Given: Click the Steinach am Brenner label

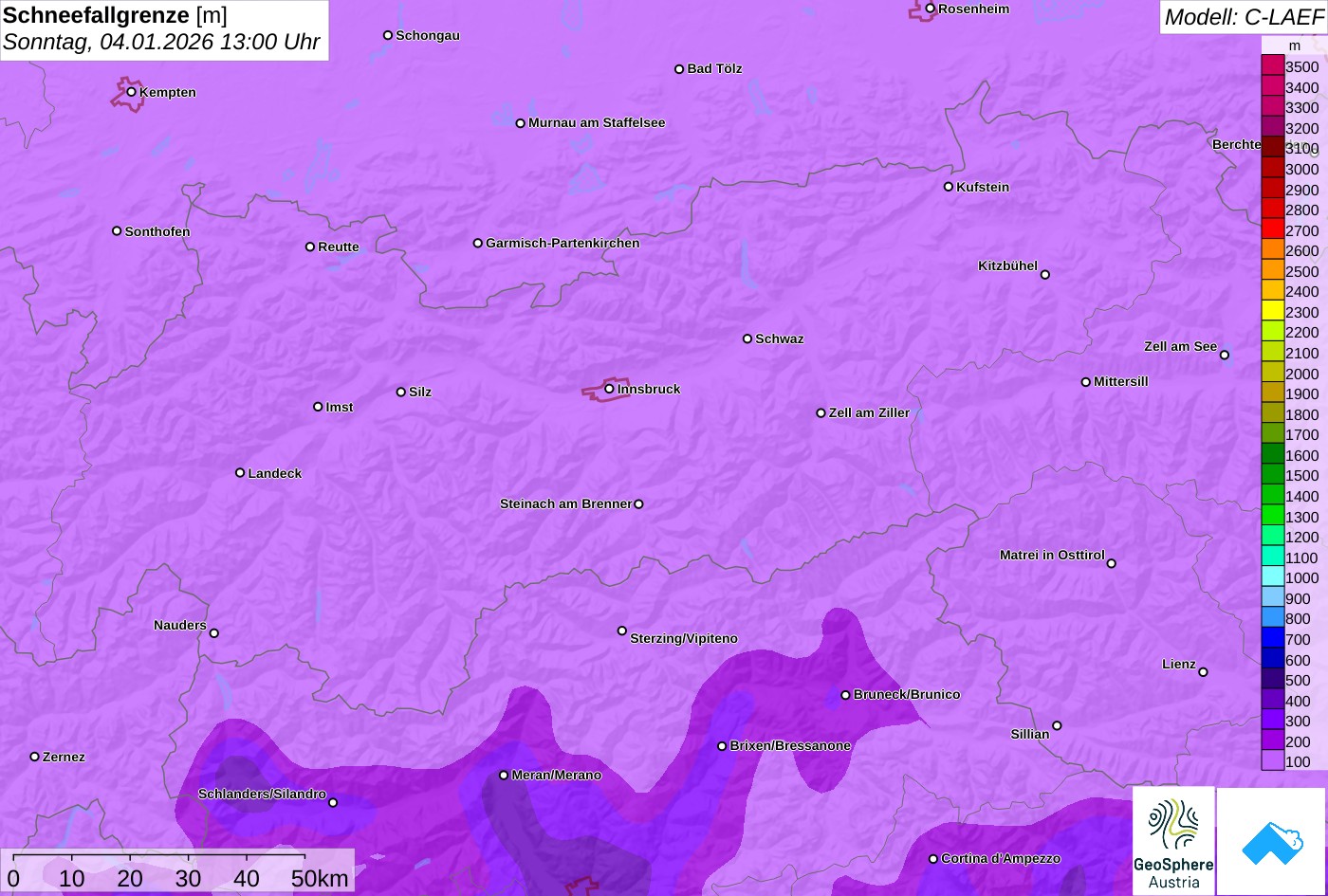Looking at the screenshot, I should tap(565, 503).
